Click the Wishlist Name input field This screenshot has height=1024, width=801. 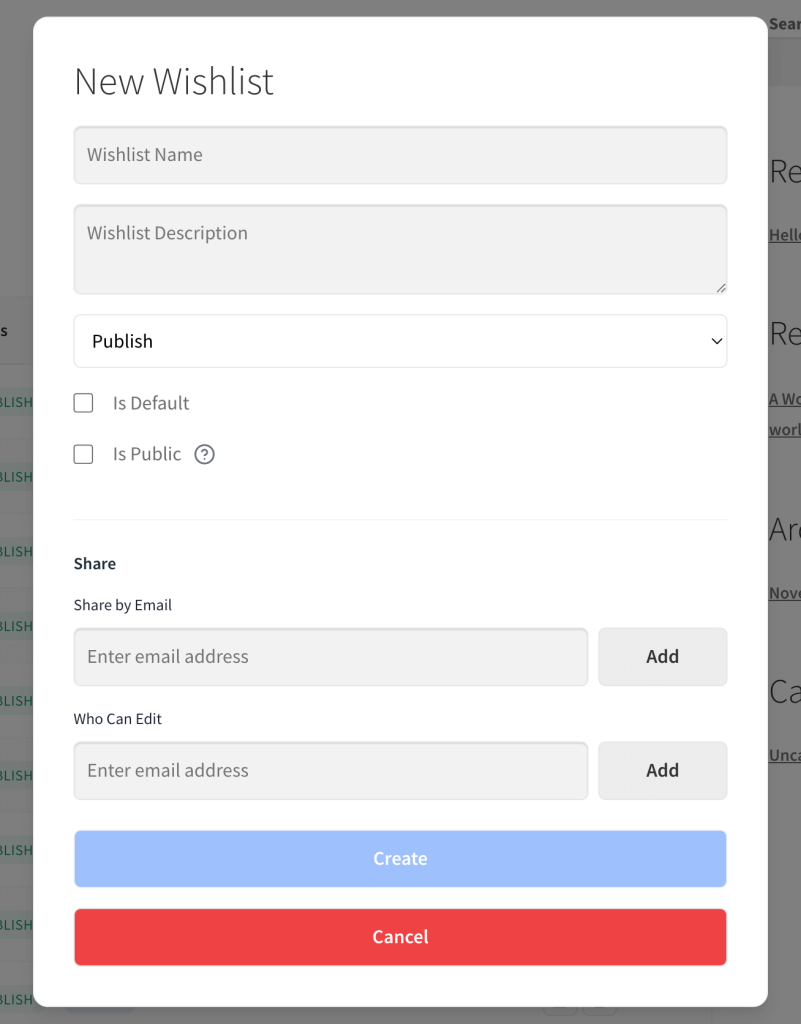(x=400, y=155)
